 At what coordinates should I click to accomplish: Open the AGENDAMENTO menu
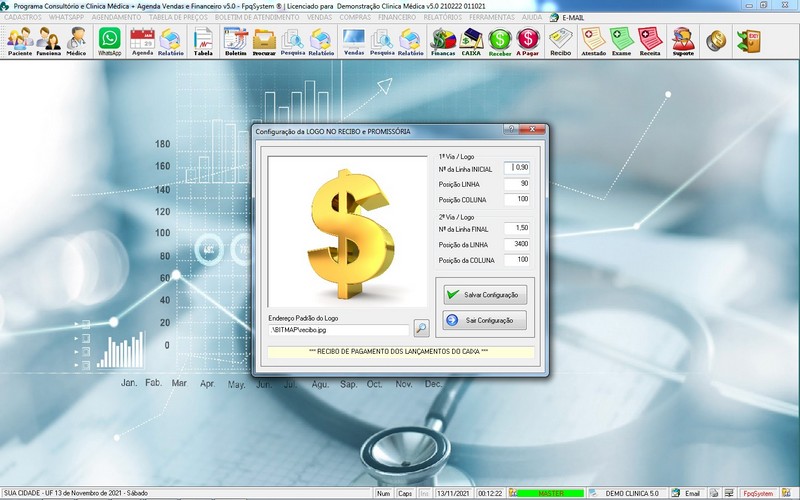[x=116, y=17]
